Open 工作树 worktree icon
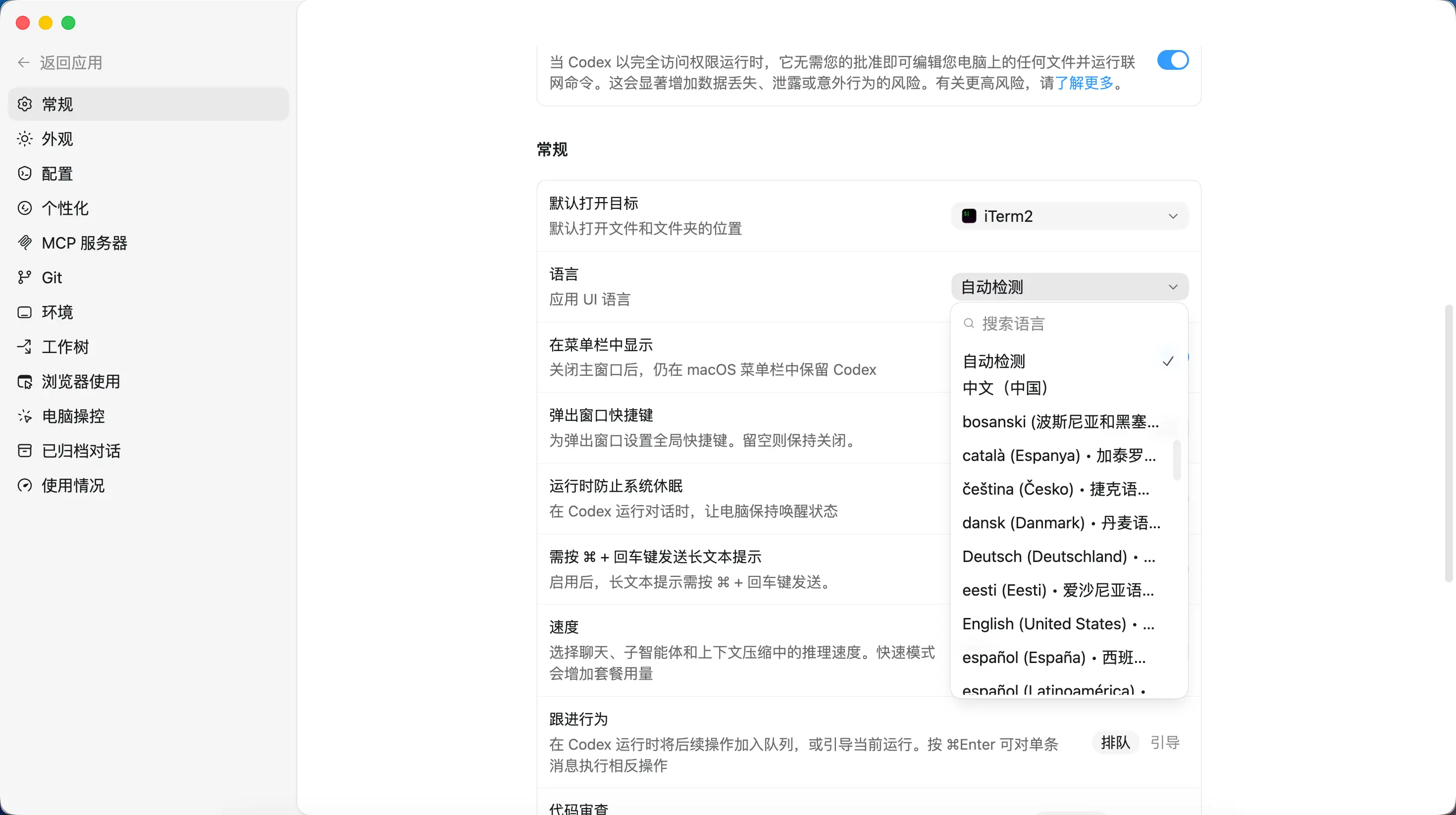Viewport: 1456px width, 815px height. tap(24, 347)
